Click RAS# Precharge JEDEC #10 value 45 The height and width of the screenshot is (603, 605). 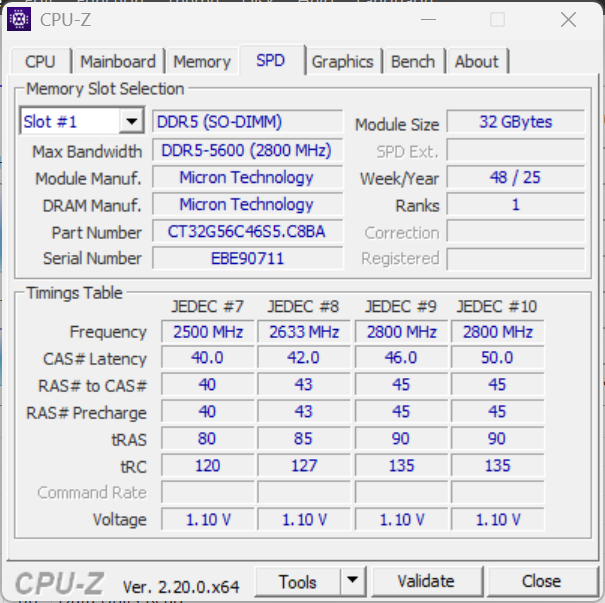[498, 411]
